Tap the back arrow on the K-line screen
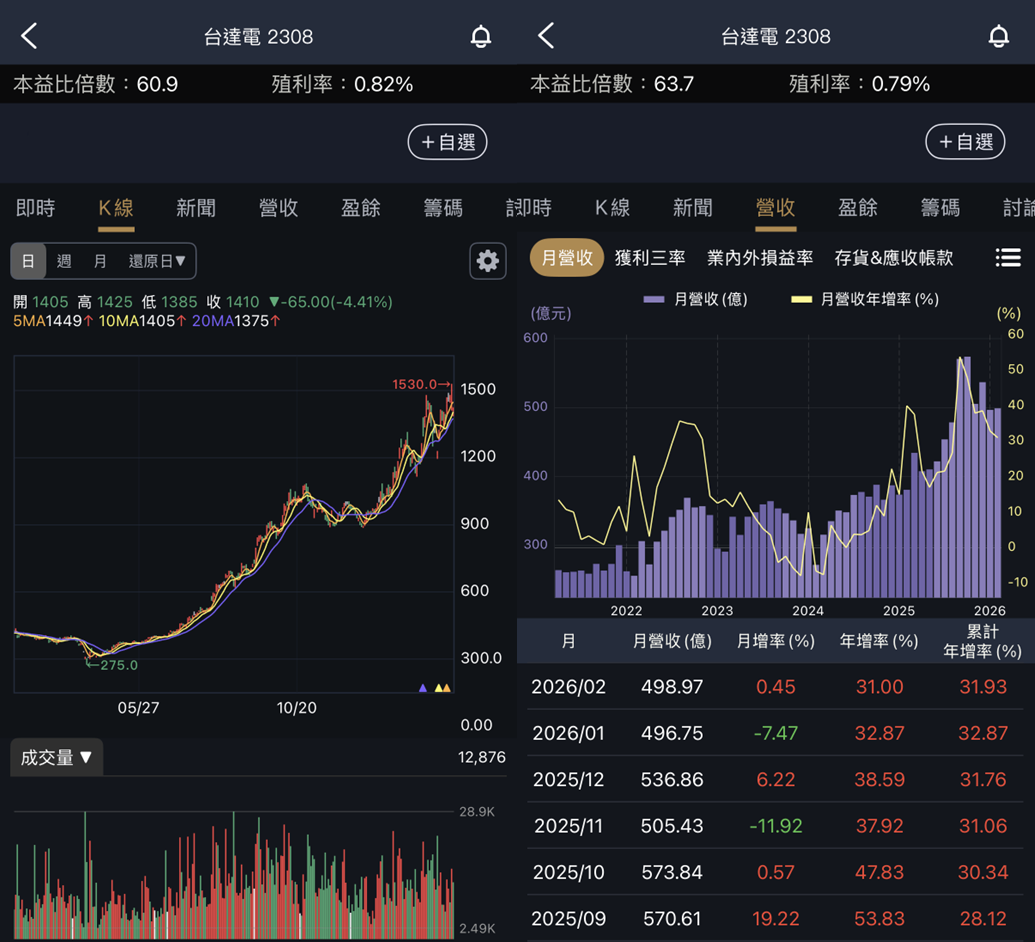The height and width of the screenshot is (942, 1035). (x=27, y=35)
